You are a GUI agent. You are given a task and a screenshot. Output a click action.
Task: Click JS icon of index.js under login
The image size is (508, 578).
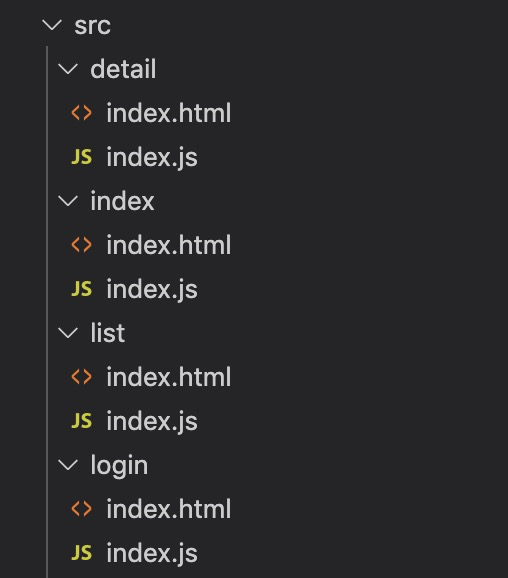[x=81, y=553]
